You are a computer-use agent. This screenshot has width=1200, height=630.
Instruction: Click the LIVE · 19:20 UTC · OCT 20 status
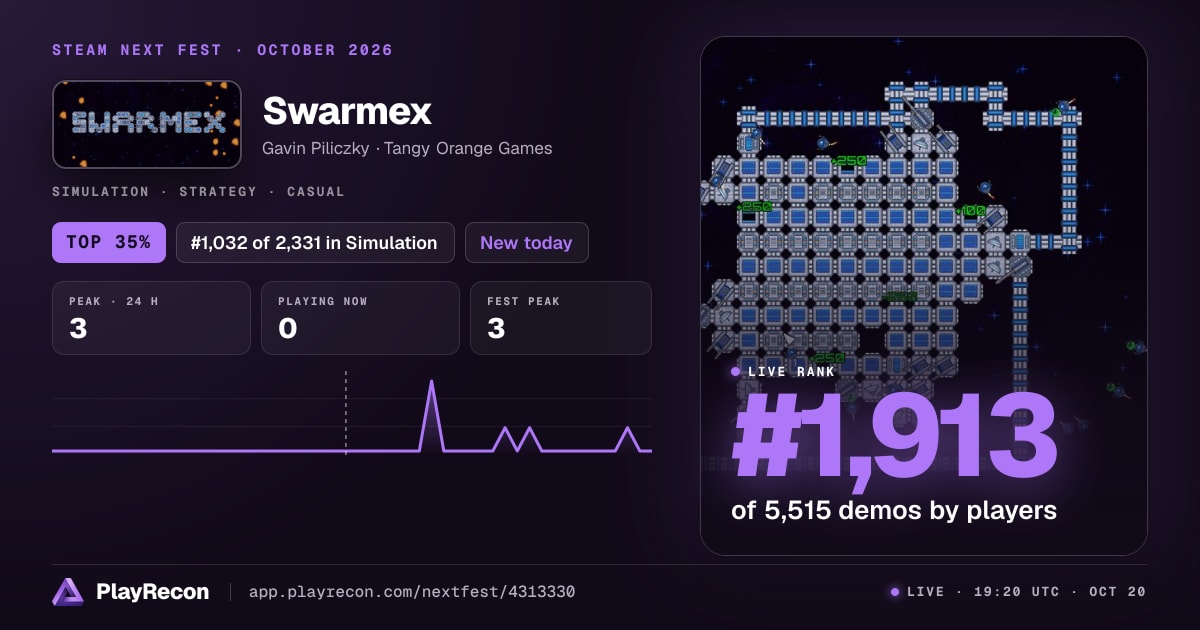[x=1018, y=592]
